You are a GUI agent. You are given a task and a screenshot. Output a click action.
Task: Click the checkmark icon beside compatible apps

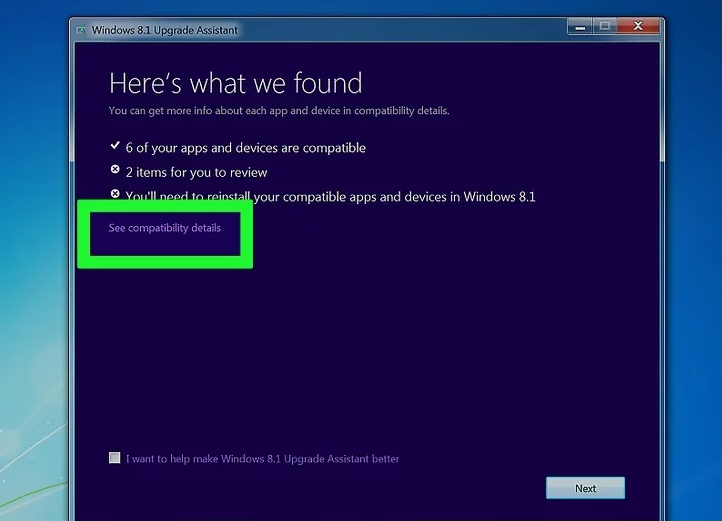[115, 146]
